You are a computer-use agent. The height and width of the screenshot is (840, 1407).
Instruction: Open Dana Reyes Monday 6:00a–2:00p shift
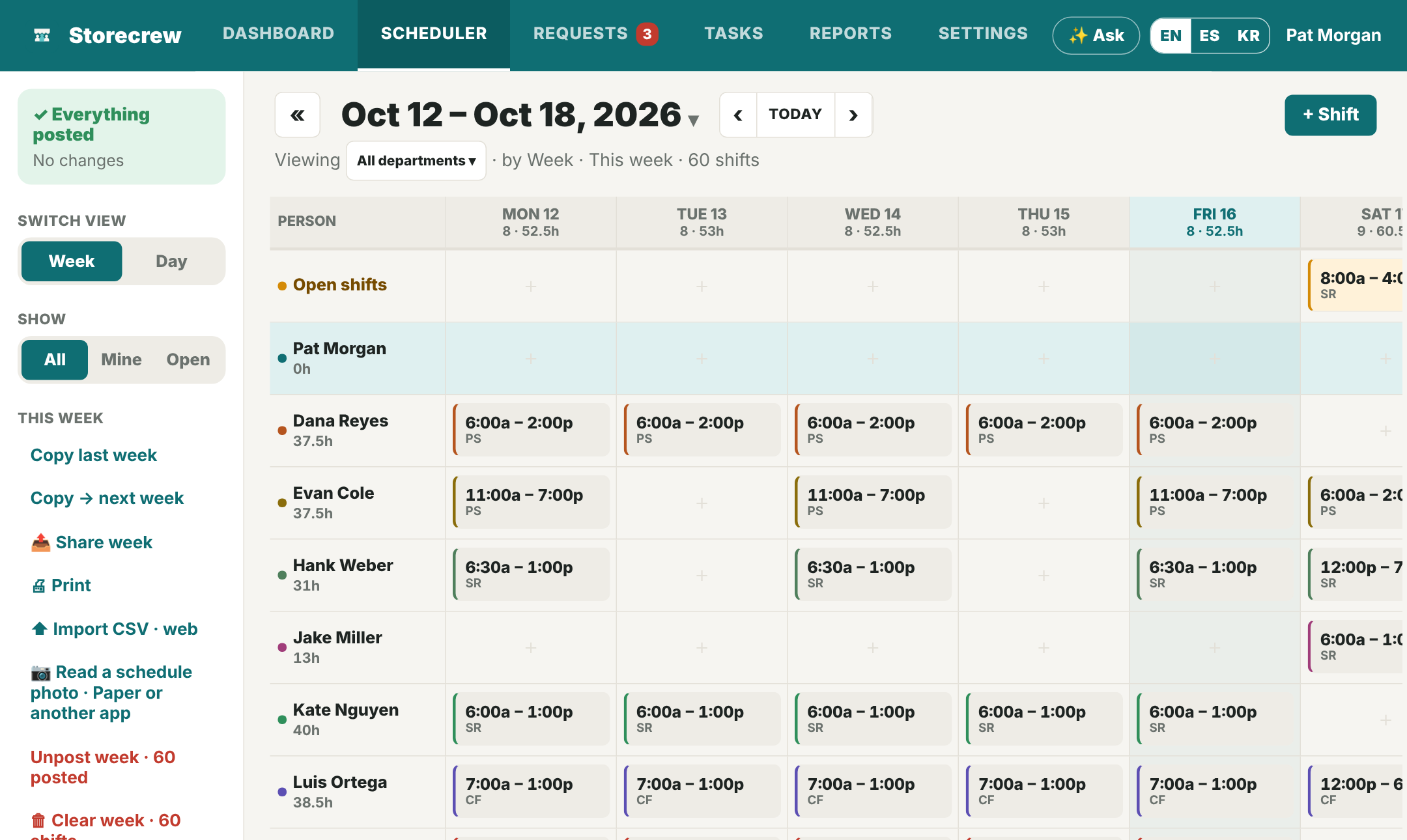[x=531, y=430]
